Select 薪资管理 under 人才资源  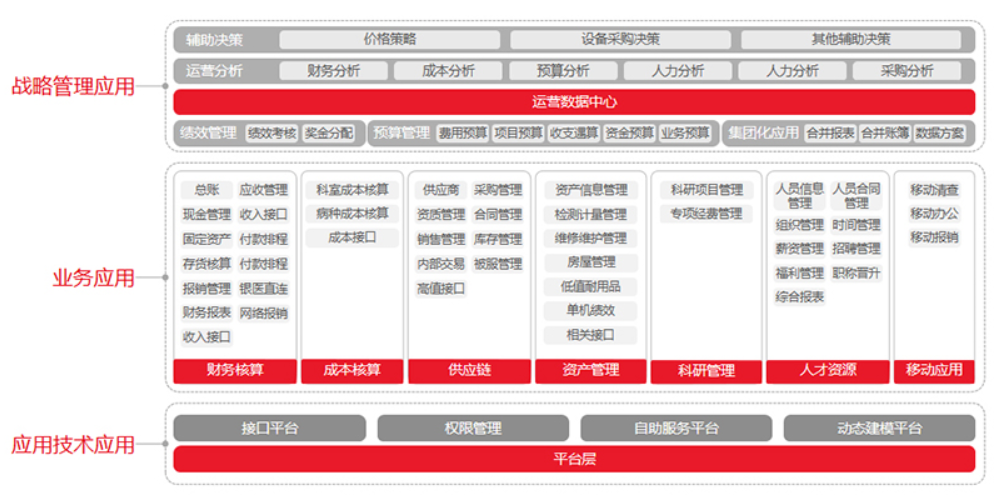click(799, 249)
